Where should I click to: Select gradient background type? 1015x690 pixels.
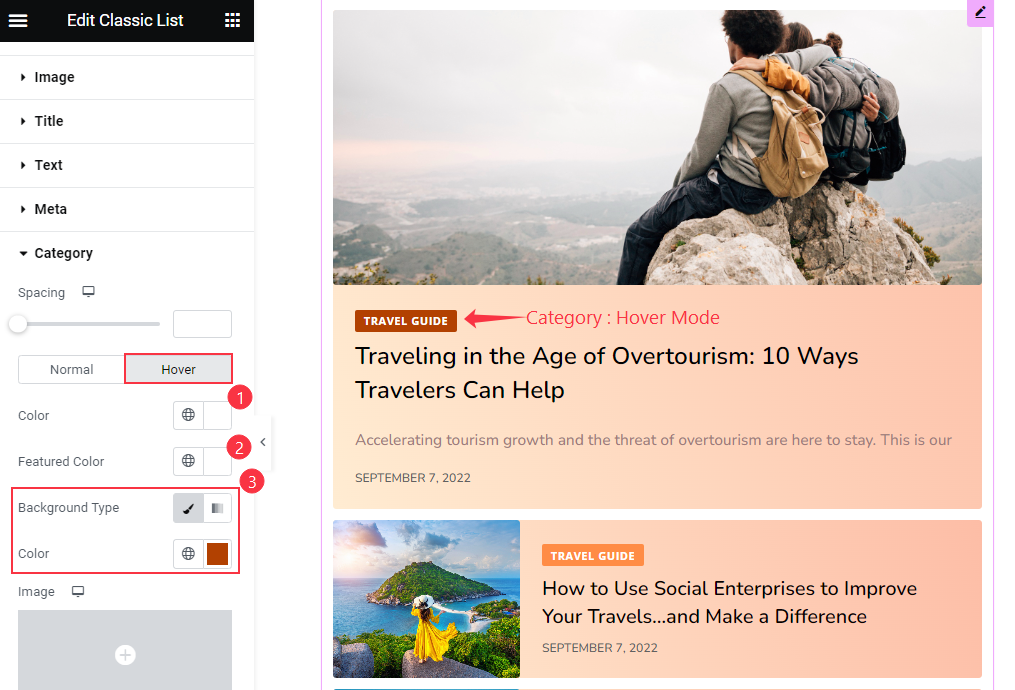tap(218, 508)
